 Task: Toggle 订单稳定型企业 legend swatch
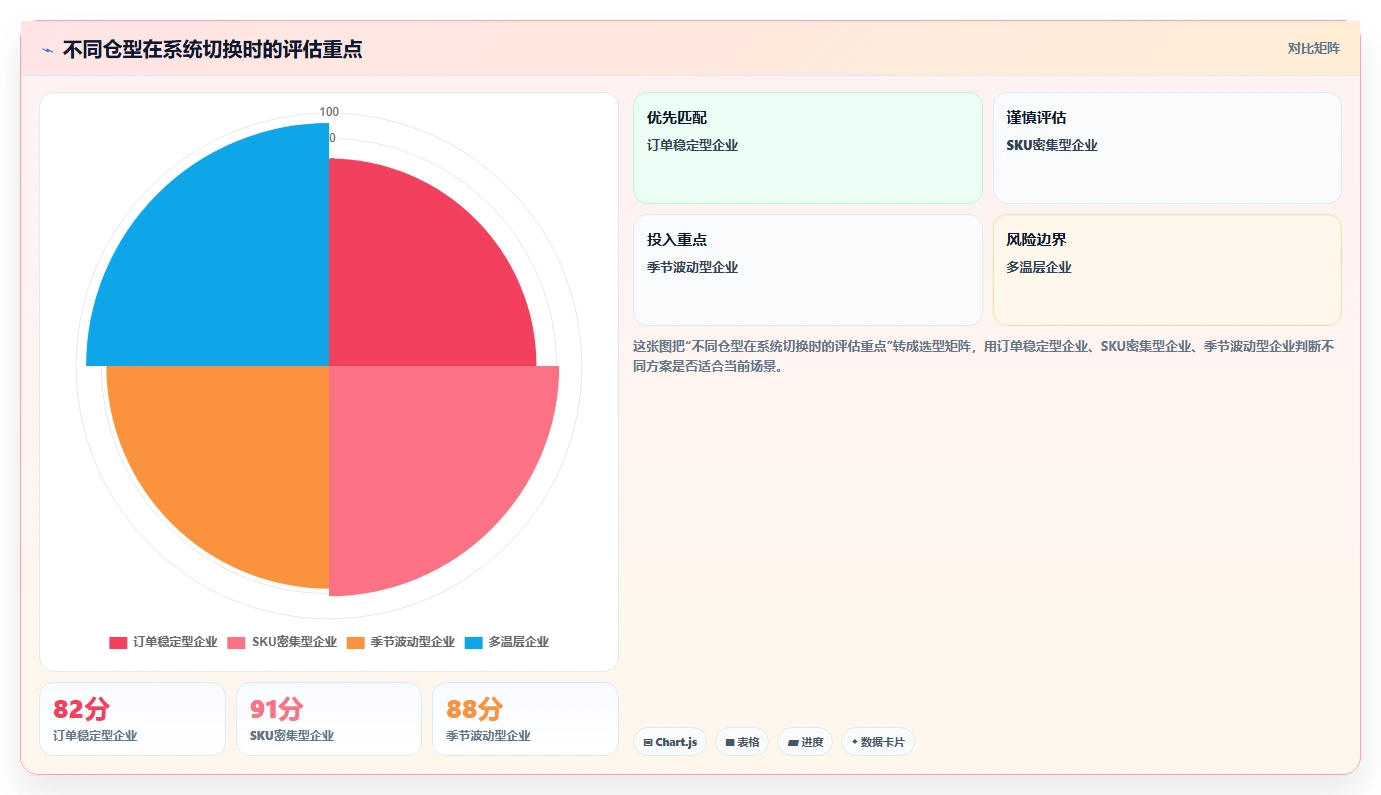click(118, 642)
